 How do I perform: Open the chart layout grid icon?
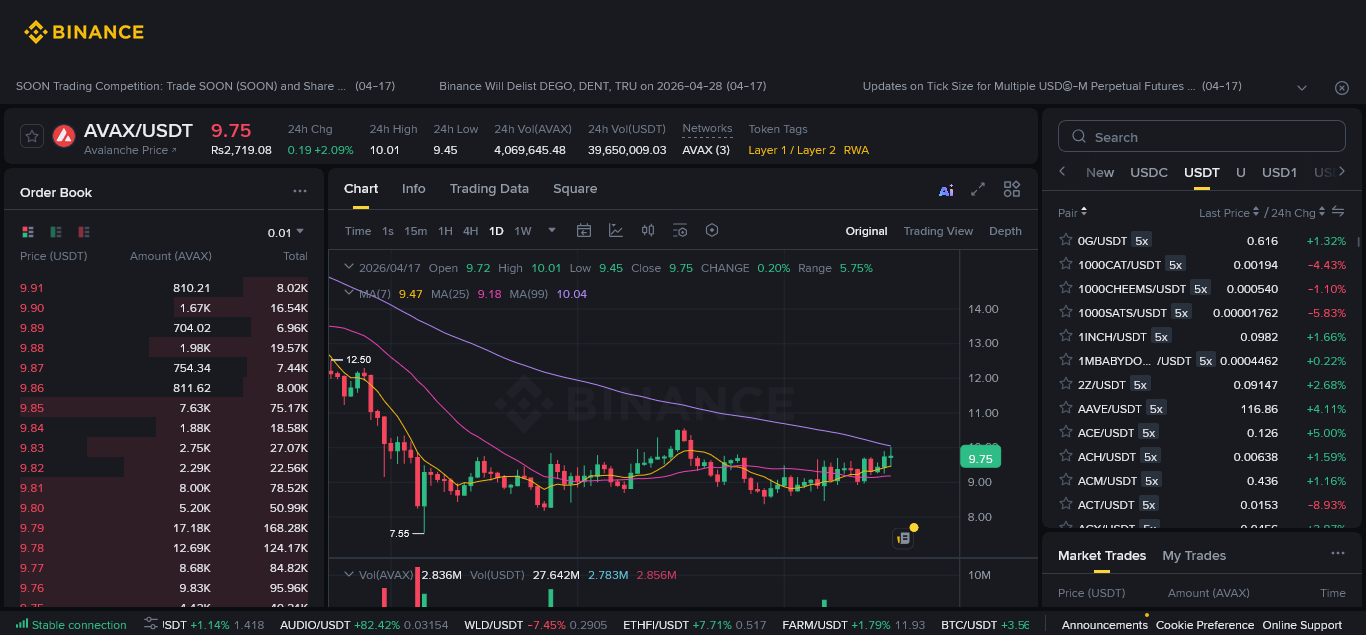1012,189
